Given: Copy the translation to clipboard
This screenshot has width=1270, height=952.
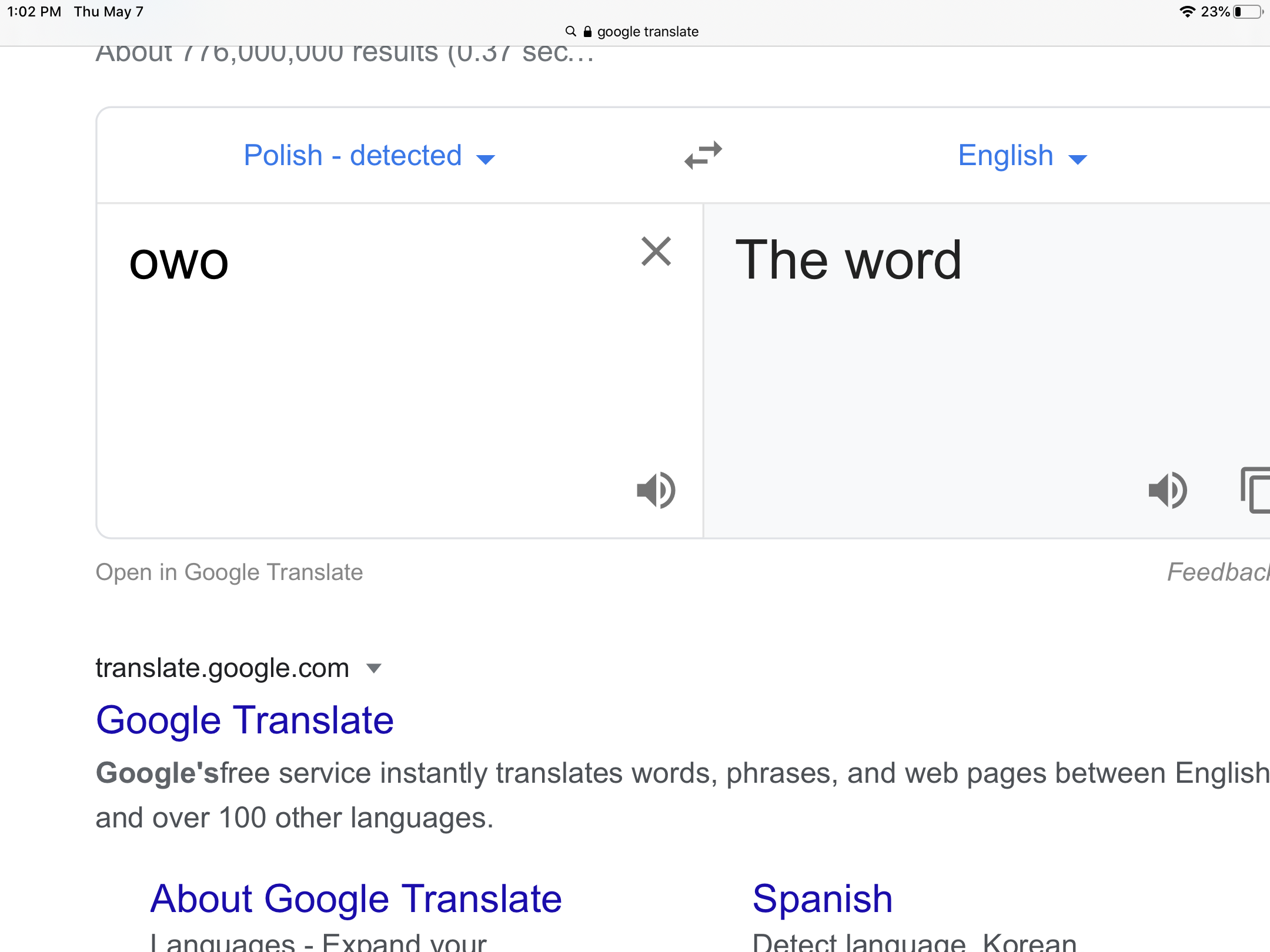Looking at the screenshot, I should [1256, 490].
